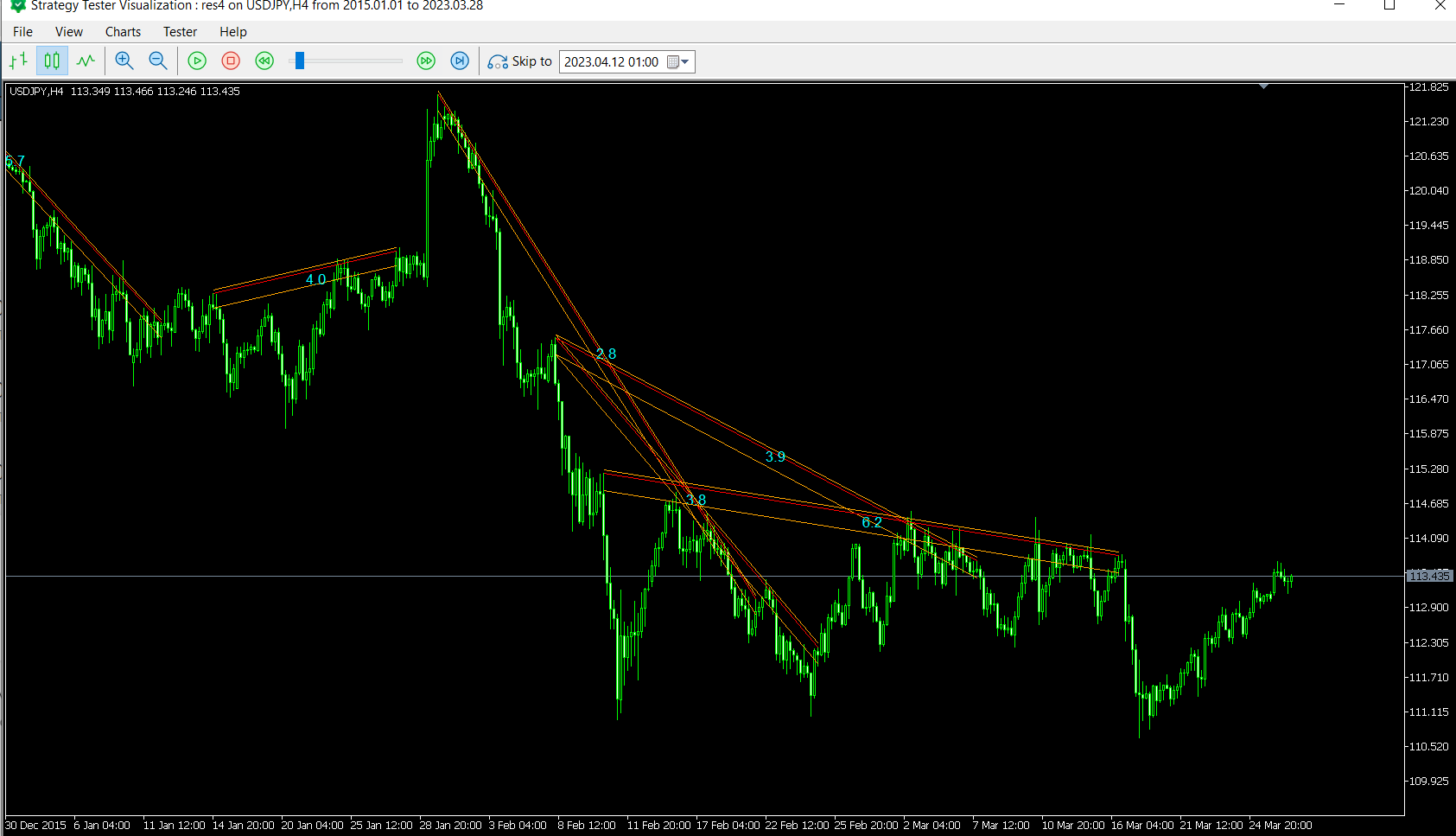Click the 109.925 price axis label
This screenshot has width=1456, height=836.
1429,781
